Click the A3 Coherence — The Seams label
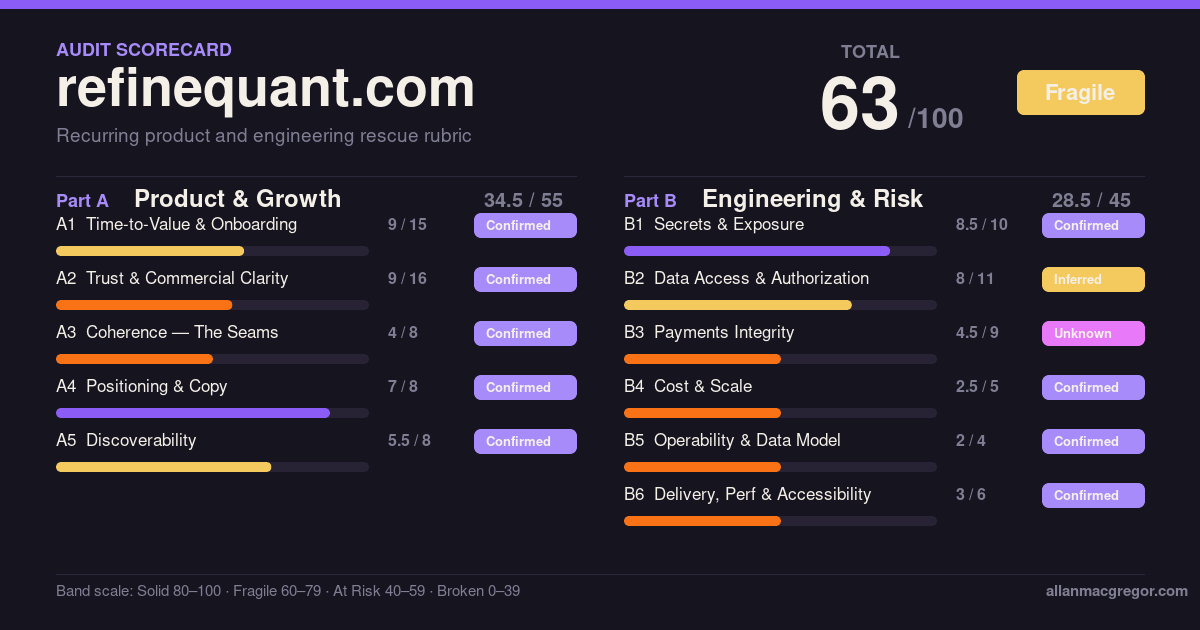This screenshot has height=630, width=1200. click(167, 332)
